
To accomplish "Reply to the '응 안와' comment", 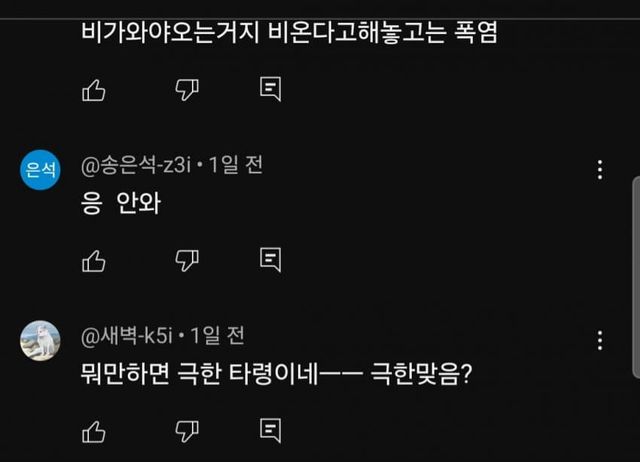I will pos(270,261).
